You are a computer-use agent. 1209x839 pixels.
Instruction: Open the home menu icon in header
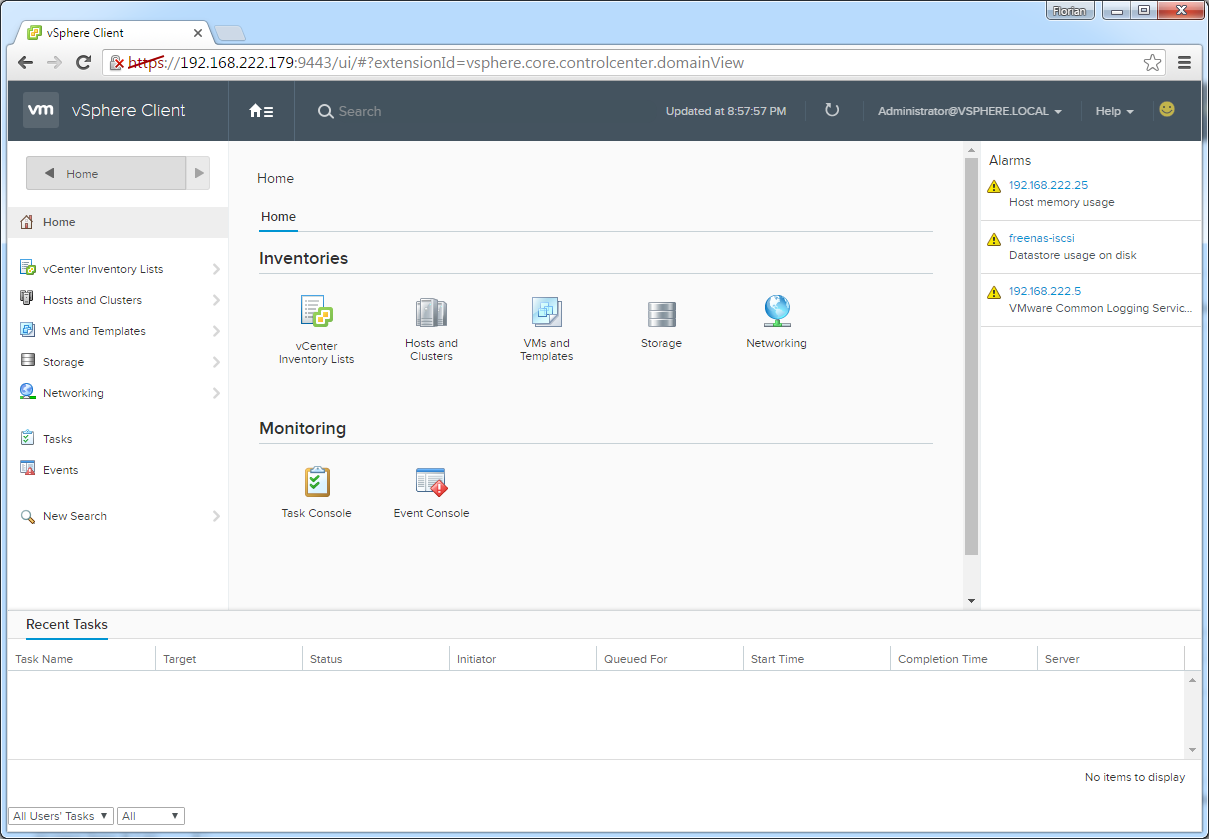click(x=261, y=111)
